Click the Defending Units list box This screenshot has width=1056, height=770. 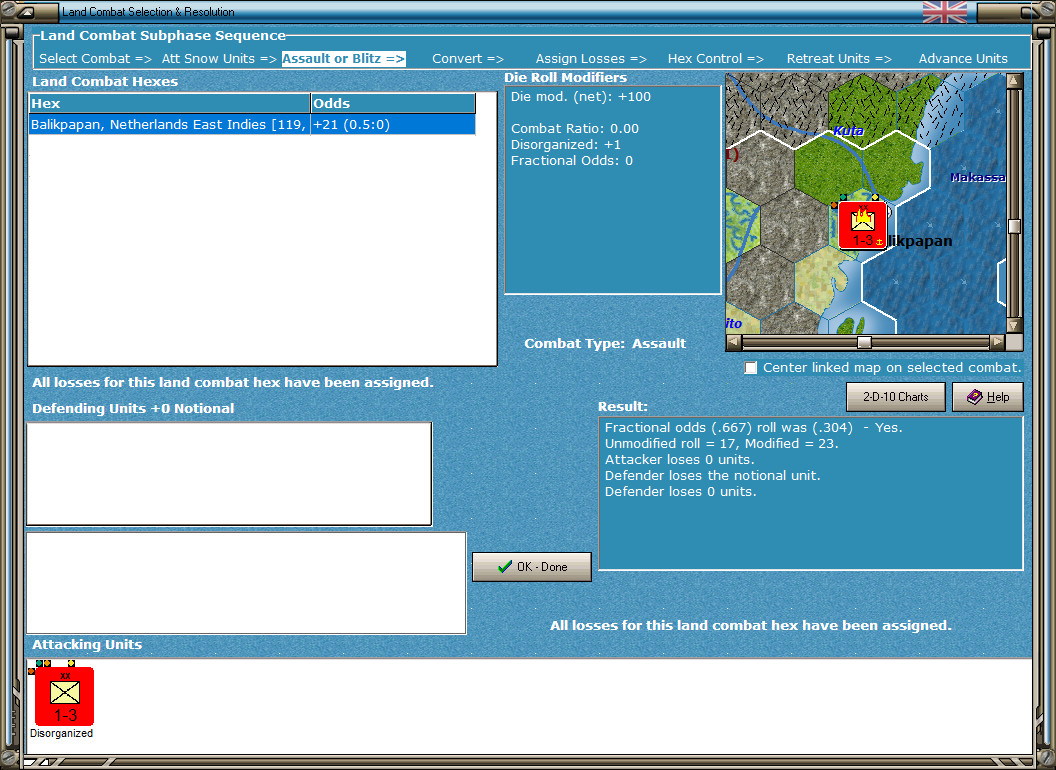[229, 474]
